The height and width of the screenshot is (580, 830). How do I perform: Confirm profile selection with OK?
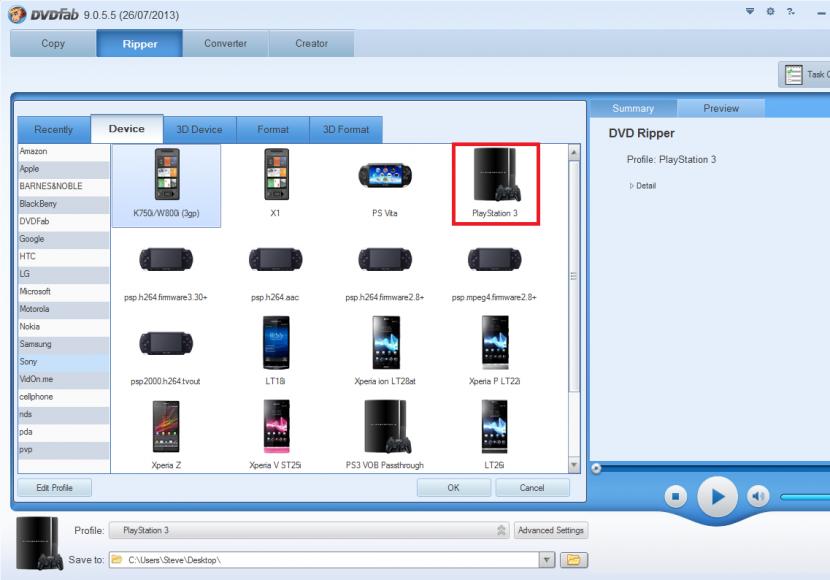pos(454,488)
